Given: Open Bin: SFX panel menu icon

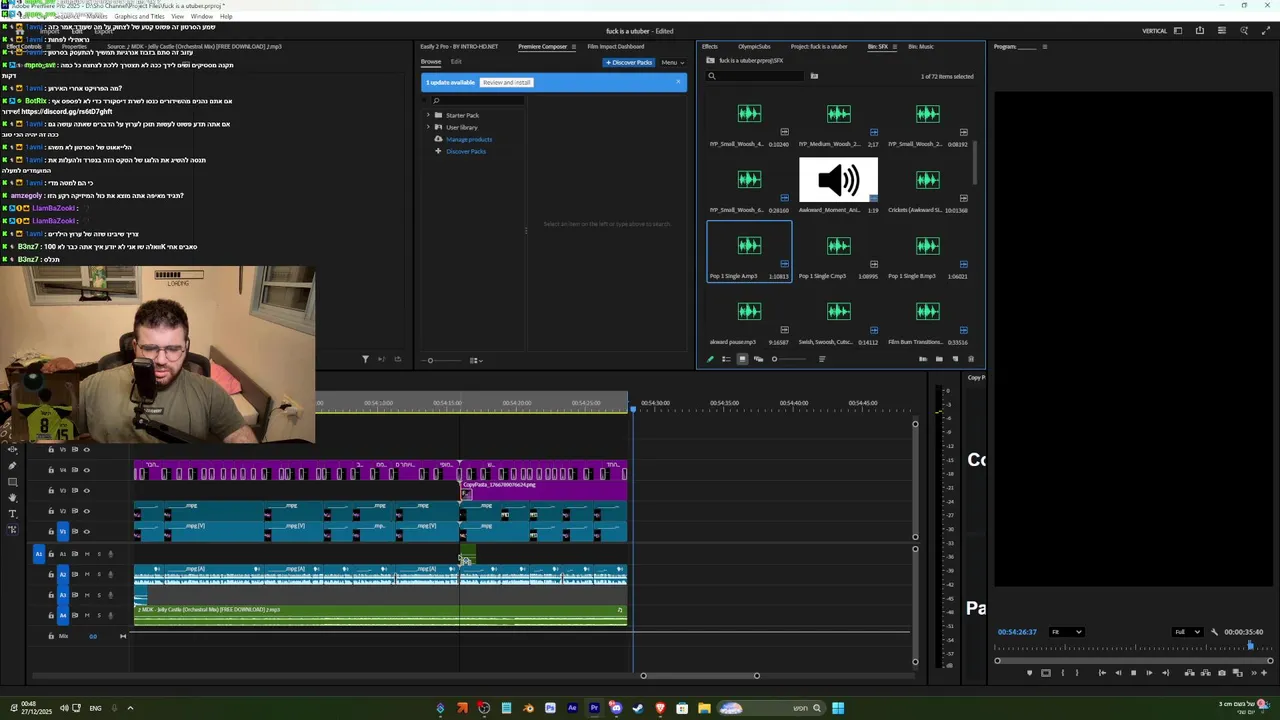Looking at the screenshot, I should point(895,46).
